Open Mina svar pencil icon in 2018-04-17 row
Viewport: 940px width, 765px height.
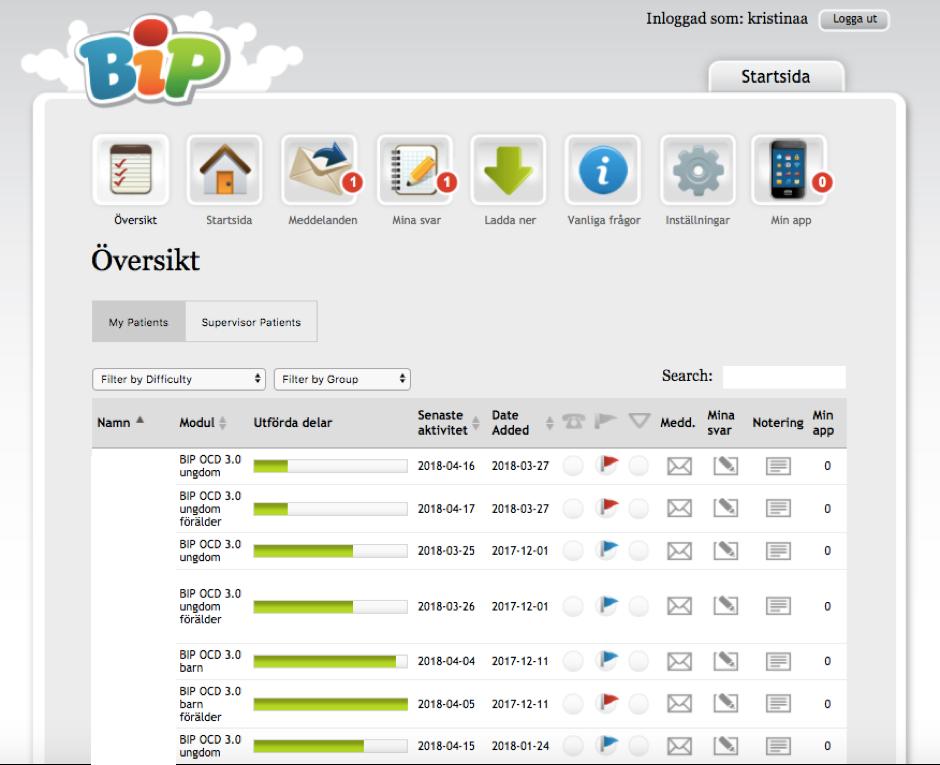click(x=725, y=508)
